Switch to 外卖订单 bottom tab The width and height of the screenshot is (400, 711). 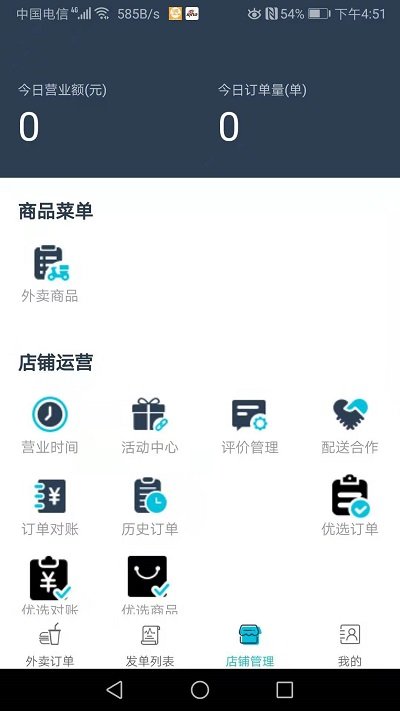coord(50,645)
